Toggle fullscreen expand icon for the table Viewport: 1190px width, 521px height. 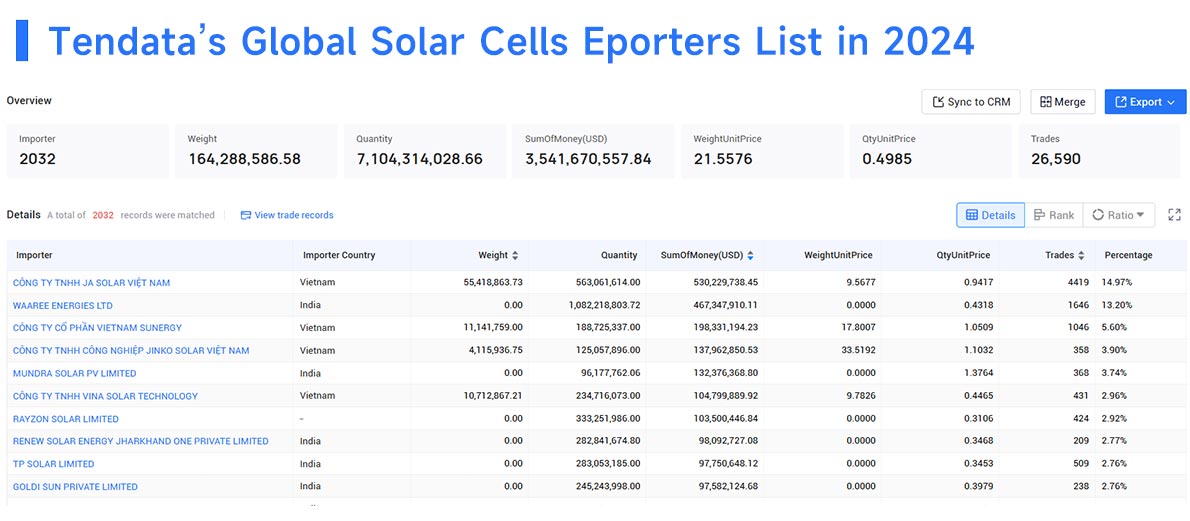pos(1174,215)
